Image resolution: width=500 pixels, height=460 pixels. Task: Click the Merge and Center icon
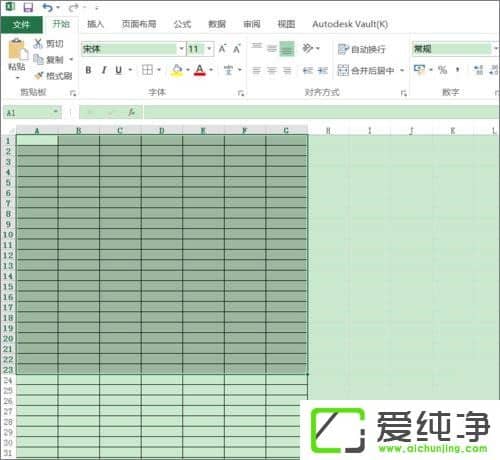(x=343, y=70)
